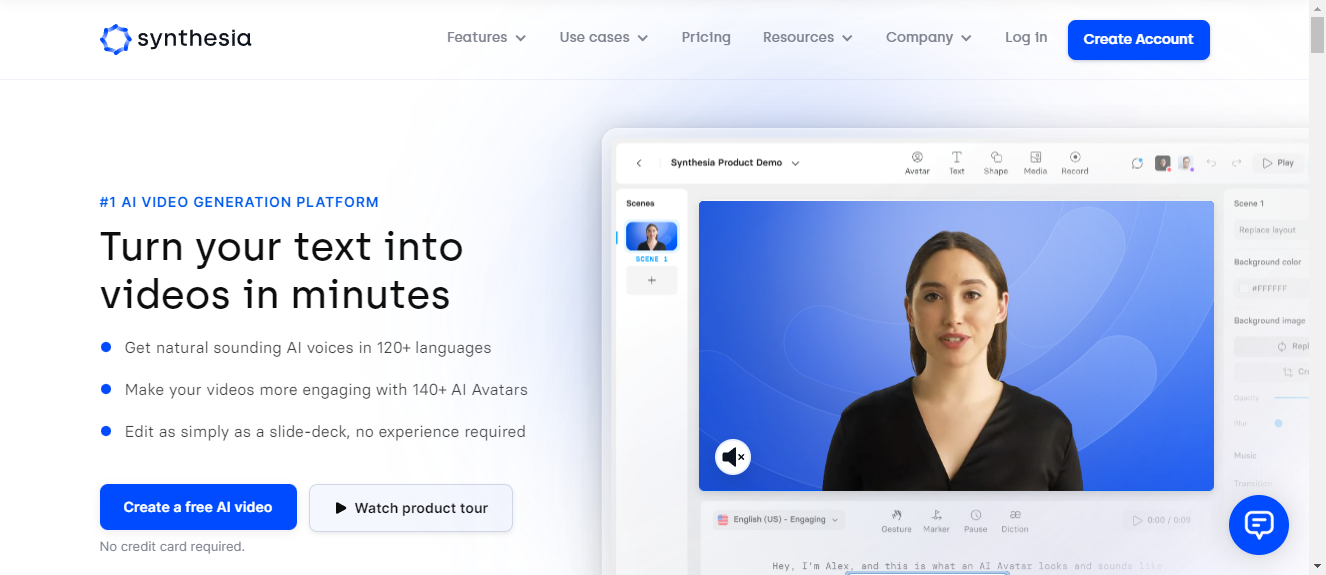Click the "Background image" label
The width and height of the screenshot is (1326, 575).
(1270, 321)
